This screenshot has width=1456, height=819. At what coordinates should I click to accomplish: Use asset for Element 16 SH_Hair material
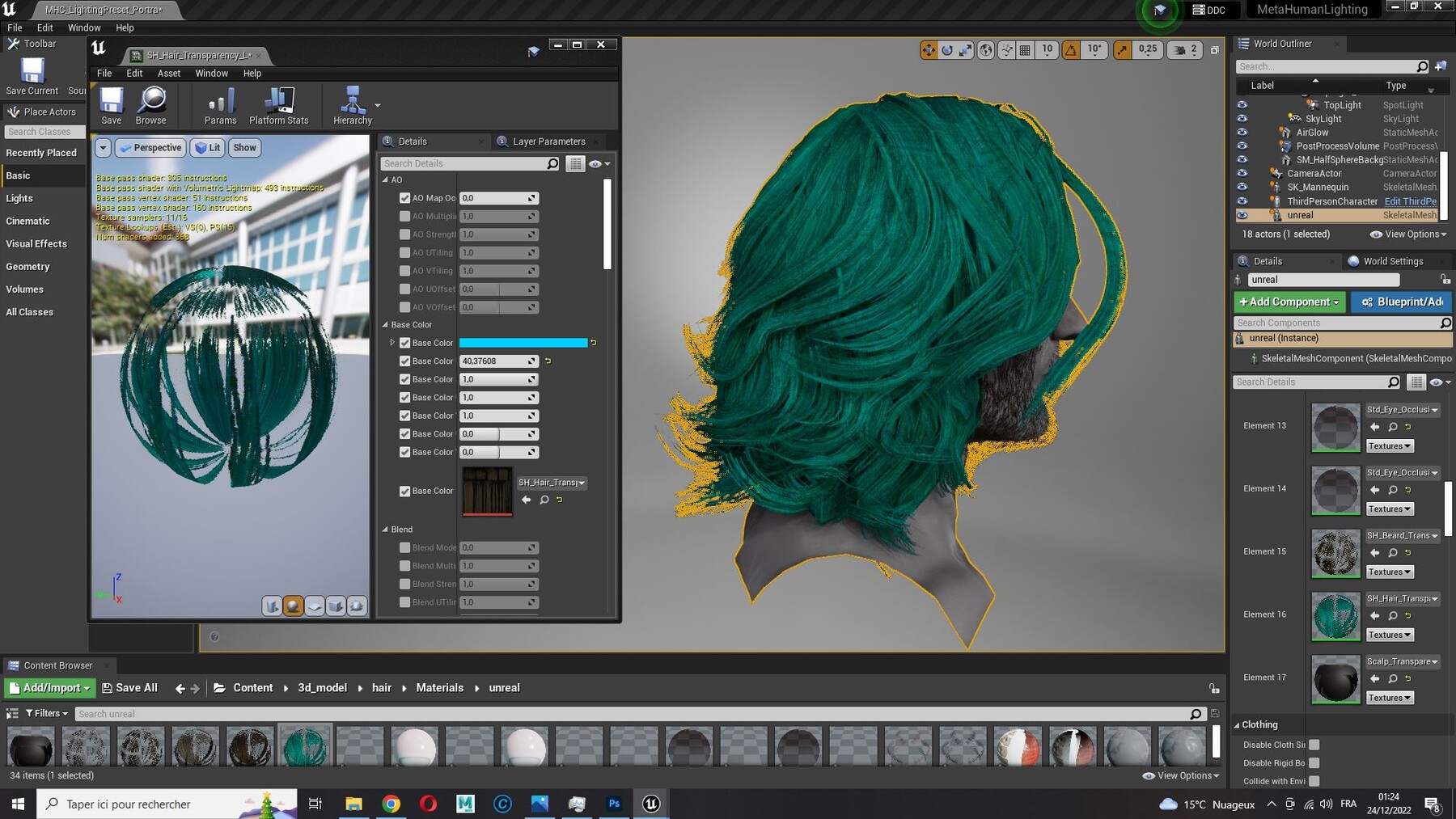1375,615
